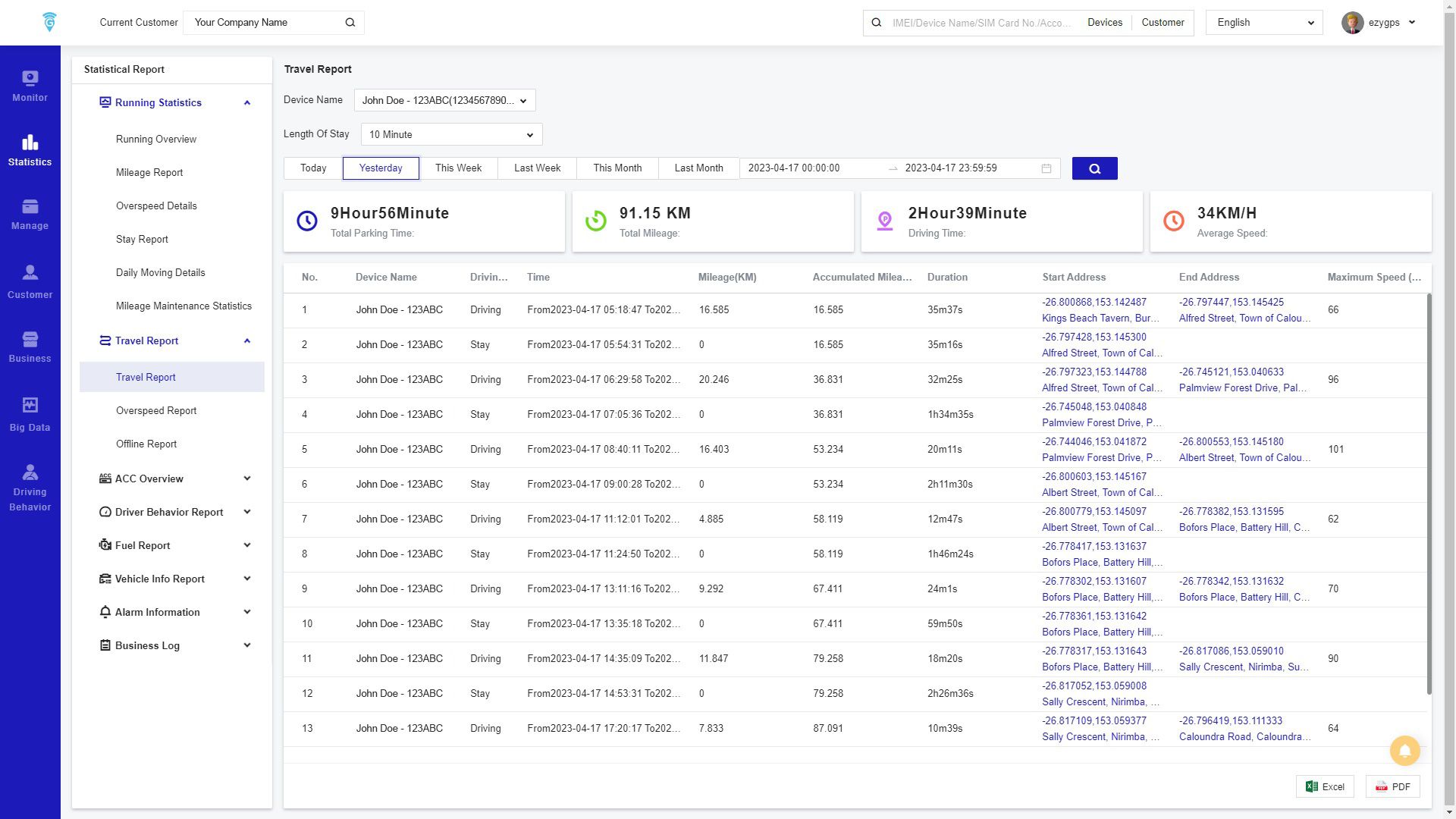This screenshot has height=819, width=1456.
Task: Open the Overspeed Report menu item
Action: pos(155,410)
